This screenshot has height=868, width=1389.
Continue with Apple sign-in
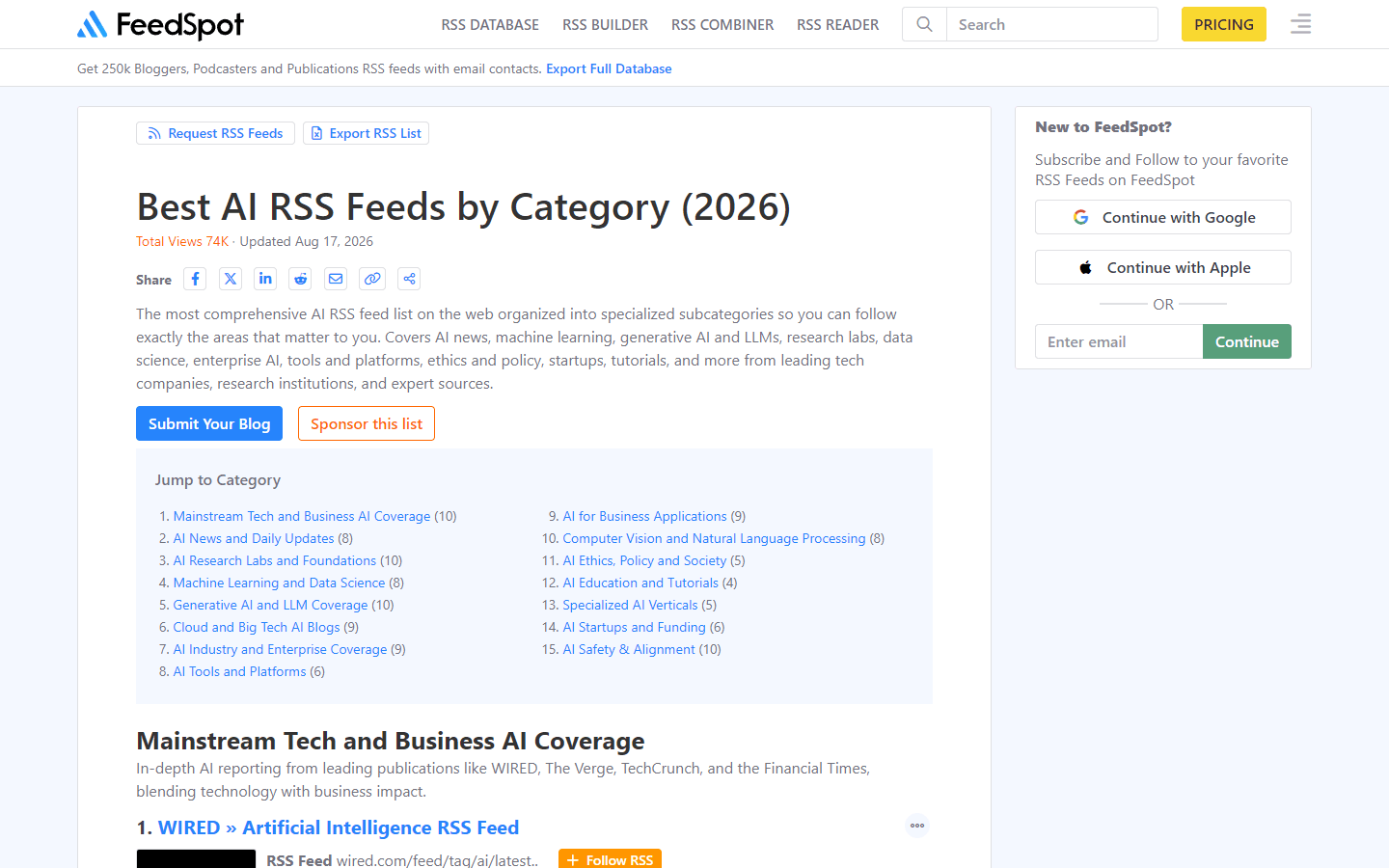tap(1163, 267)
